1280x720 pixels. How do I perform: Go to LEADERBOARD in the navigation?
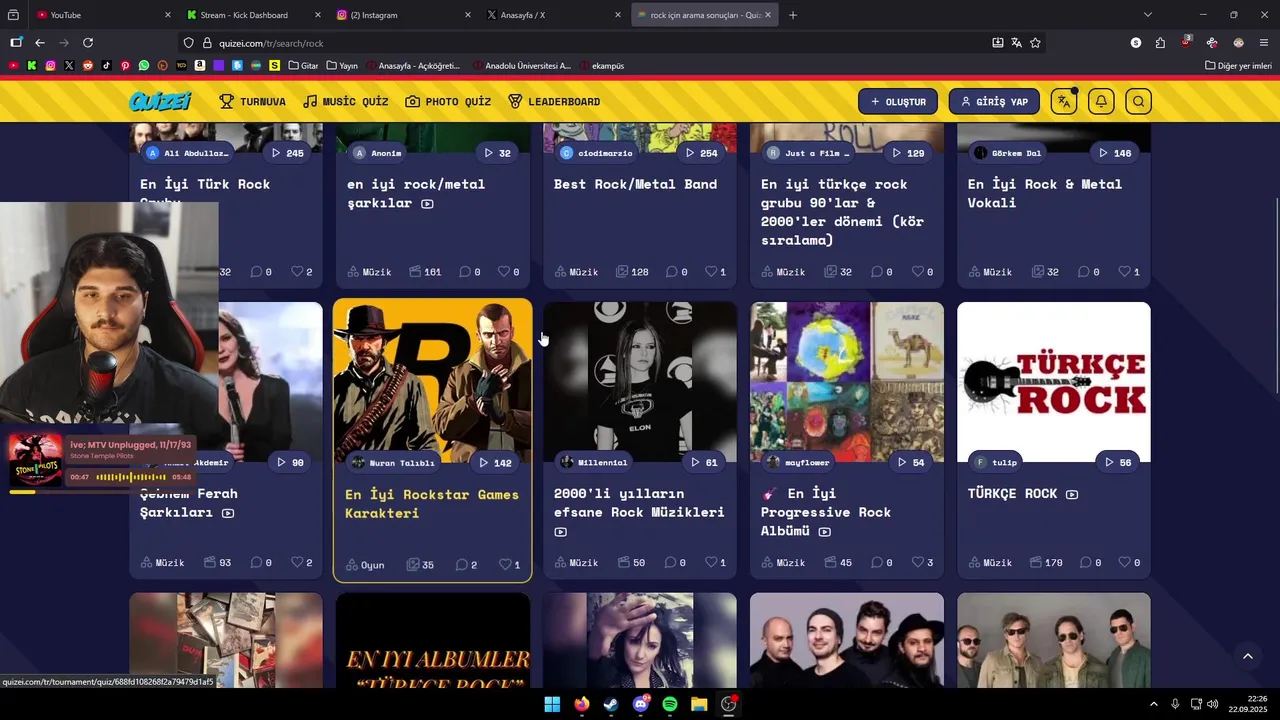[x=554, y=101]
